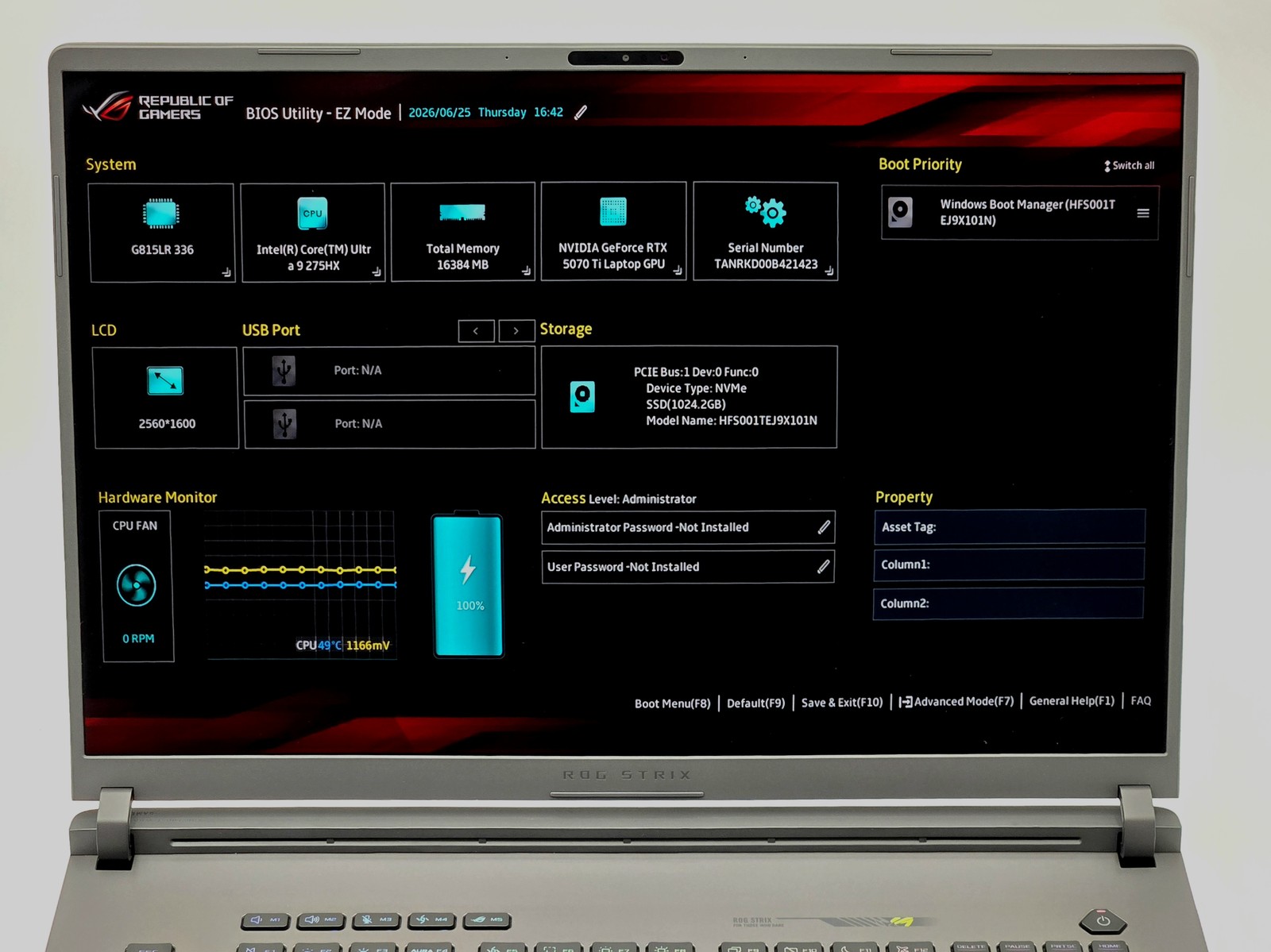Open the Windows Boot Manager reorder handle
Viewport: 1271px width, 952px height.
pos(1143,213)
